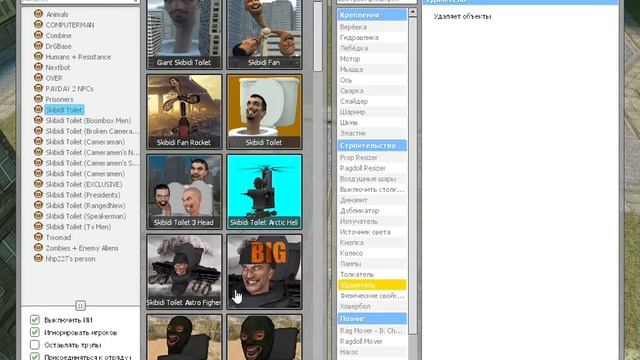This screenshot has height=360, width=640.
Task: Open Skibidi Toilet (Broken Camera...) category
Action: point(92,131)
